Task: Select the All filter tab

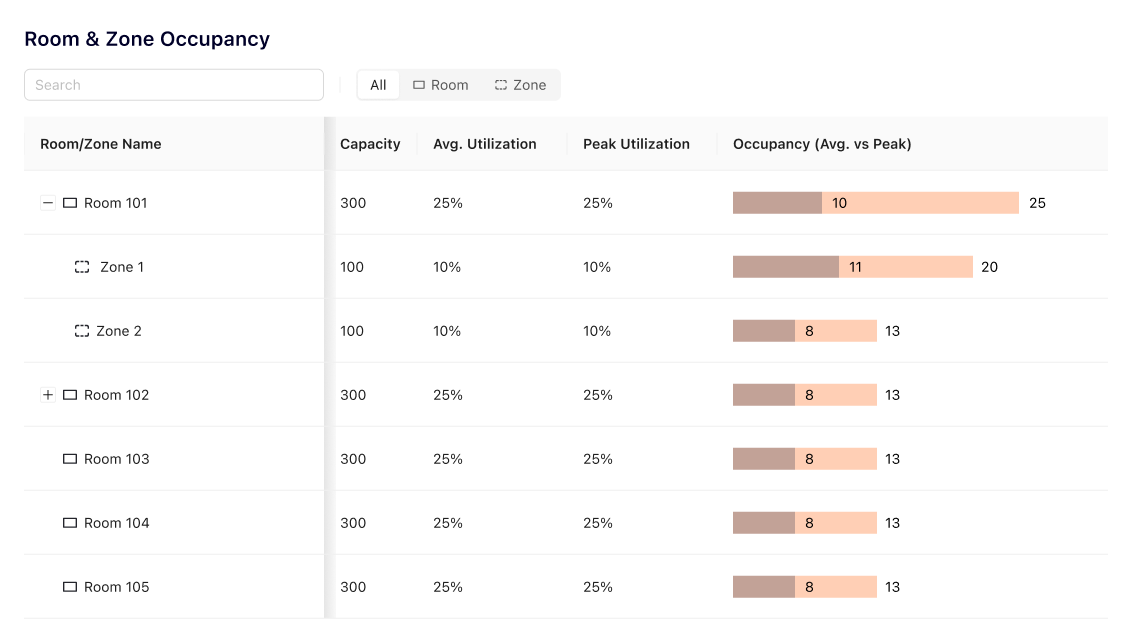Action: [x=378, y=85]
